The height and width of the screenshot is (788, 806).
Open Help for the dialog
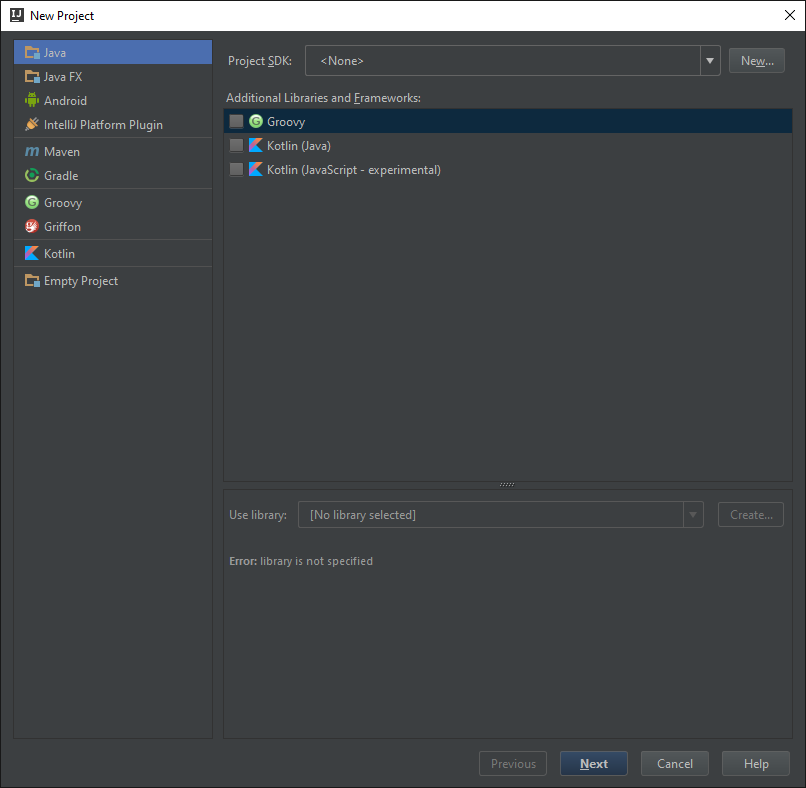click(756, 764)
